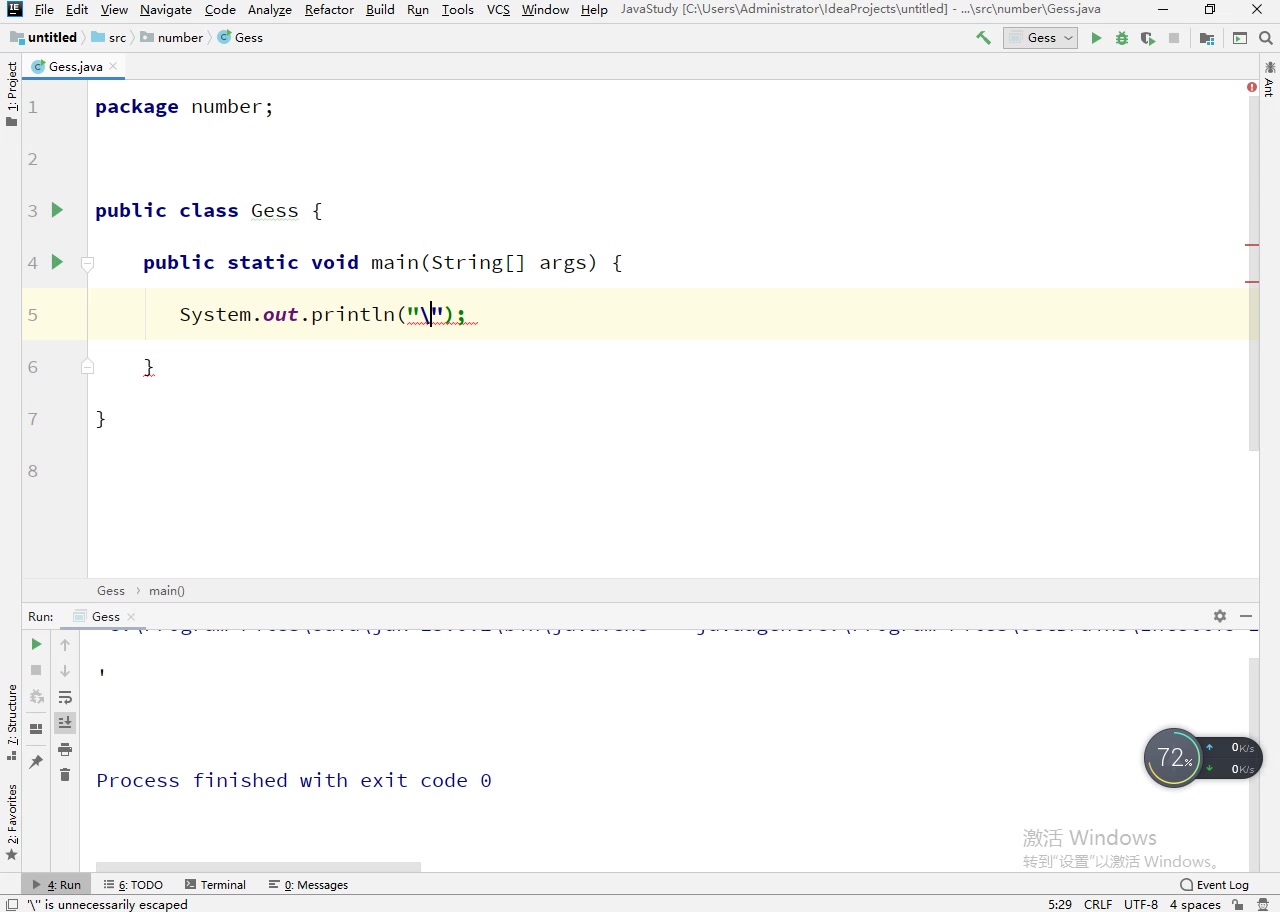
Task: Click Gess in the editor breadcrumb
Action: click(111, 590)
